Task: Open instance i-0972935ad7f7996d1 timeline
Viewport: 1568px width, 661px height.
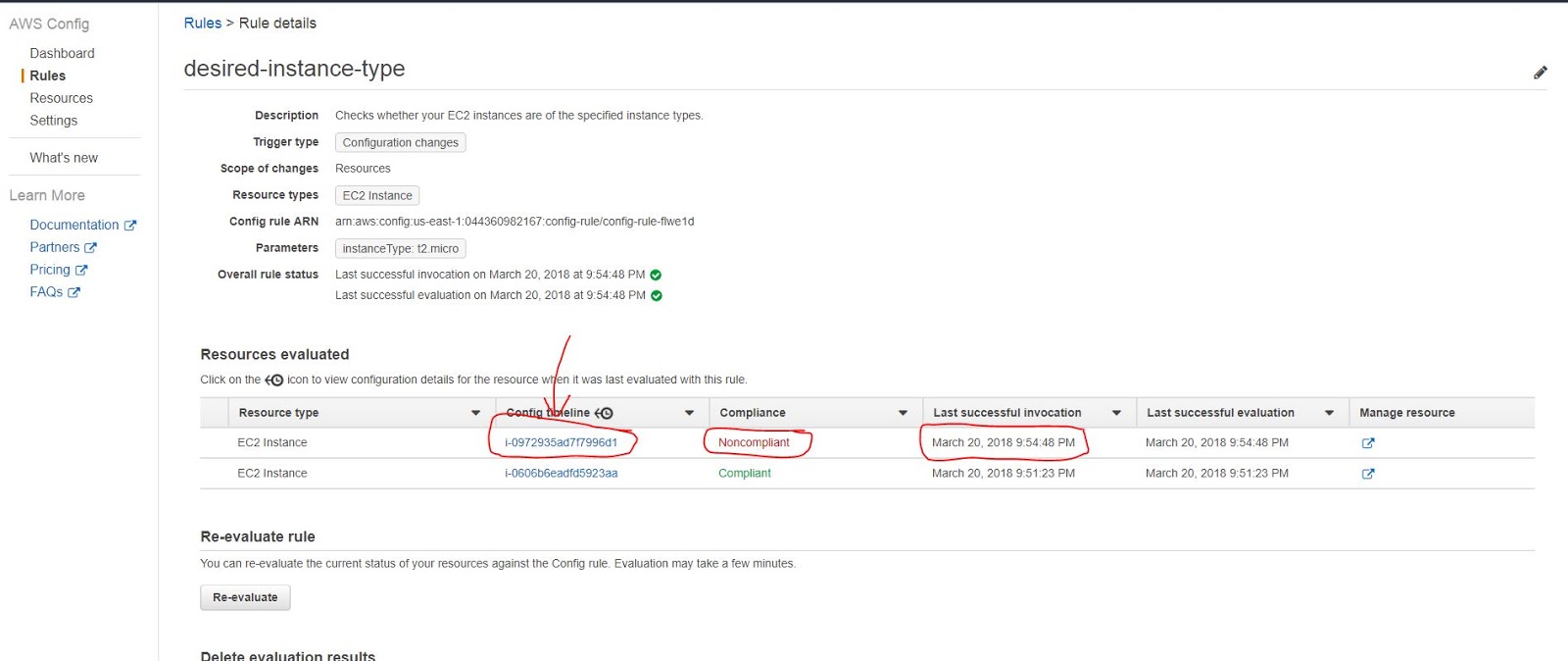Action: click(x=561, y=443)
